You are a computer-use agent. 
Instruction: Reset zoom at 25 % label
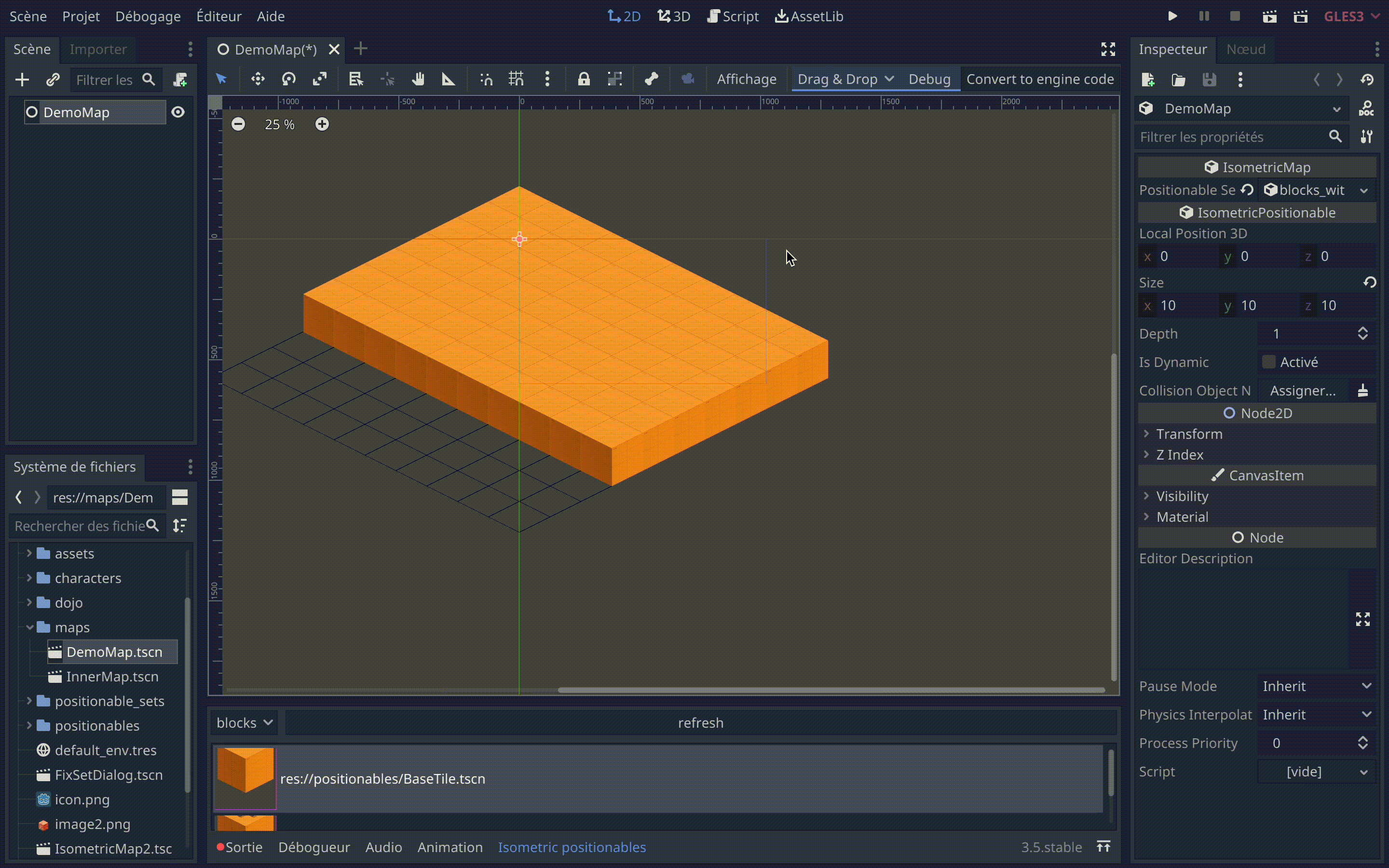tap(280, 124)
